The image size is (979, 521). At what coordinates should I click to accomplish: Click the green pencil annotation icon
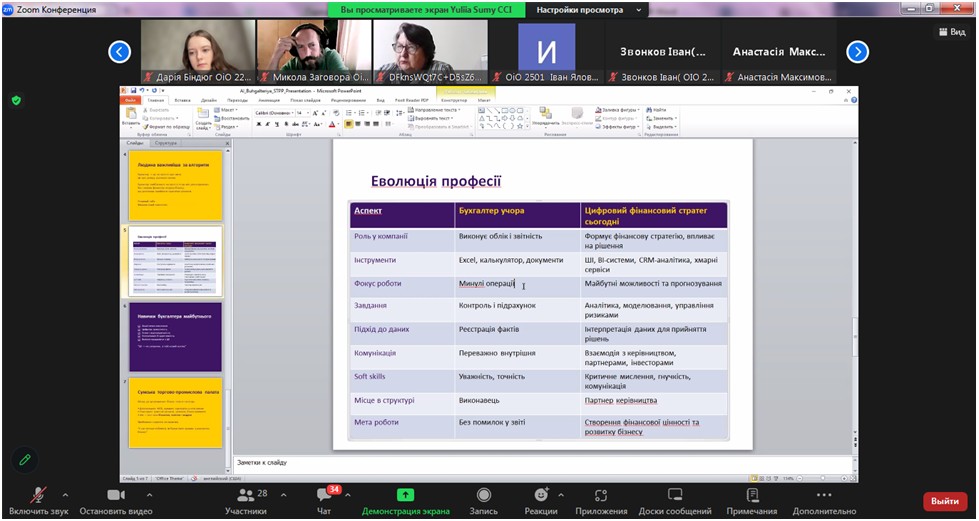tap(25, 460)
